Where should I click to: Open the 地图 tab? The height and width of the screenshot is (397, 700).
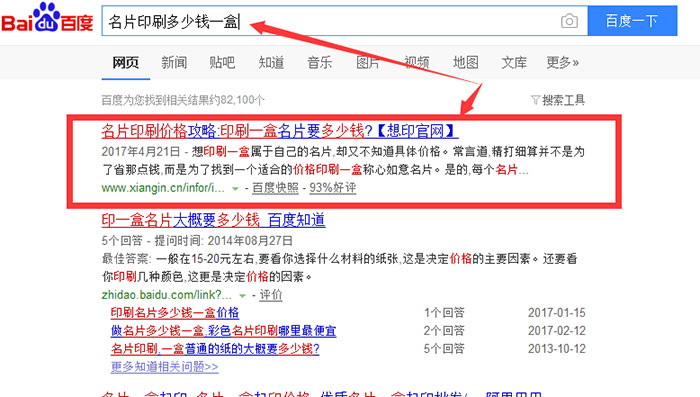click(466, 62)
